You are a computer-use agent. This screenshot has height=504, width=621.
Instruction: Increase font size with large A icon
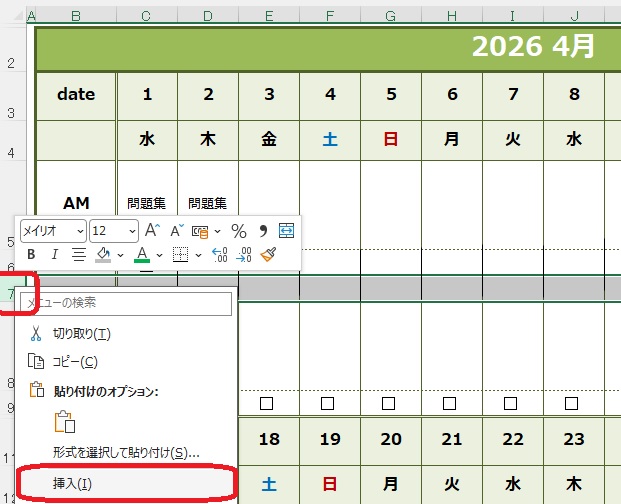[x=150, y=231]
